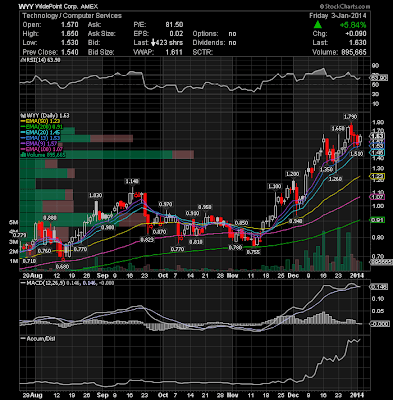Select the Dividends label

209,43
